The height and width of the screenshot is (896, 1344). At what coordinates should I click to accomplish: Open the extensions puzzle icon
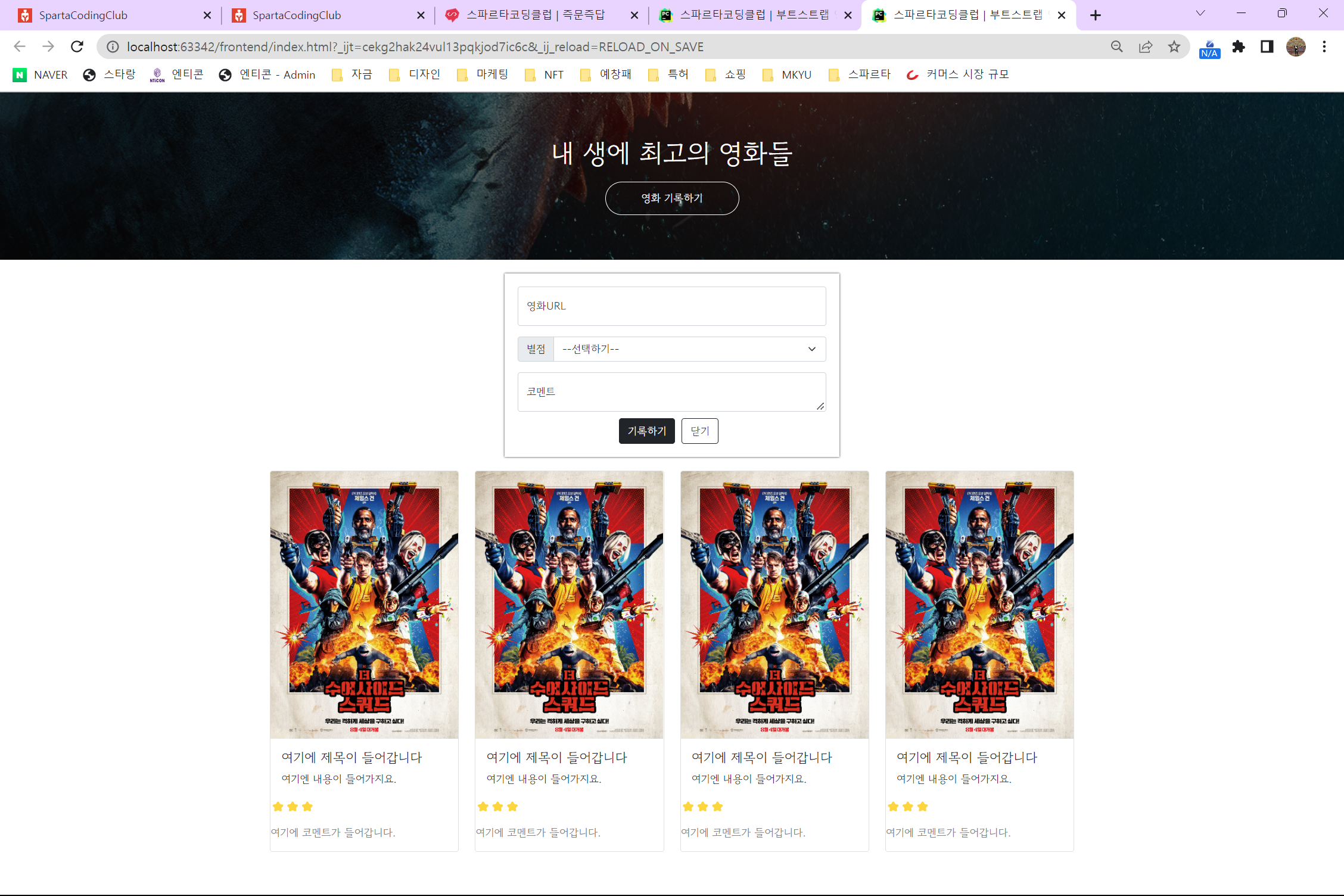click(1239, 46)
